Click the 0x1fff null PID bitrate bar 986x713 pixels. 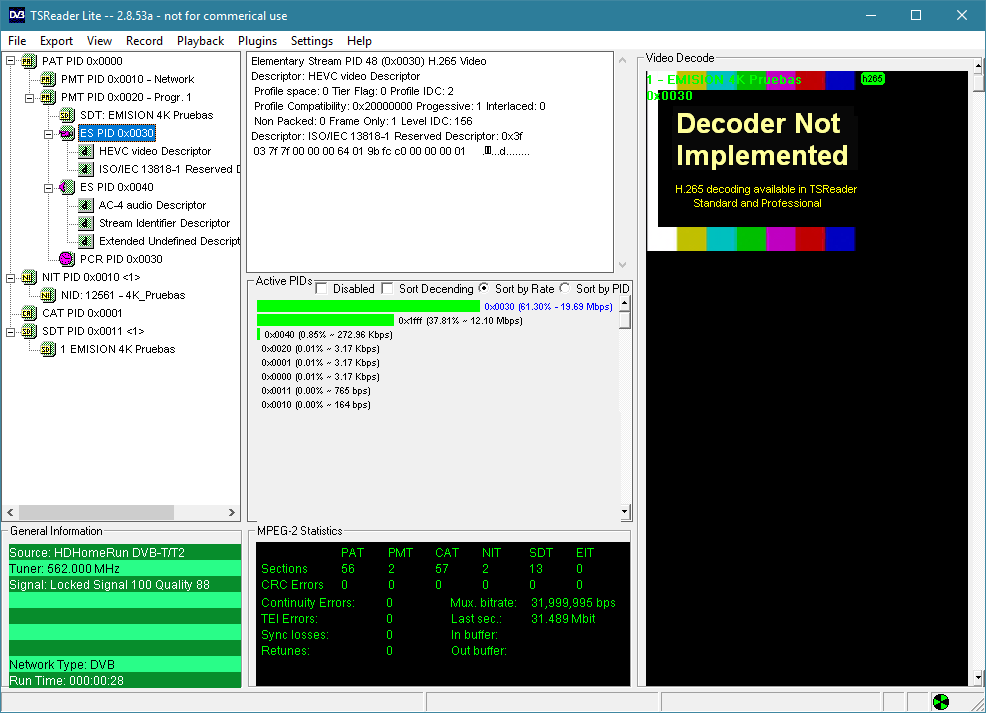(x=326, y=320)
